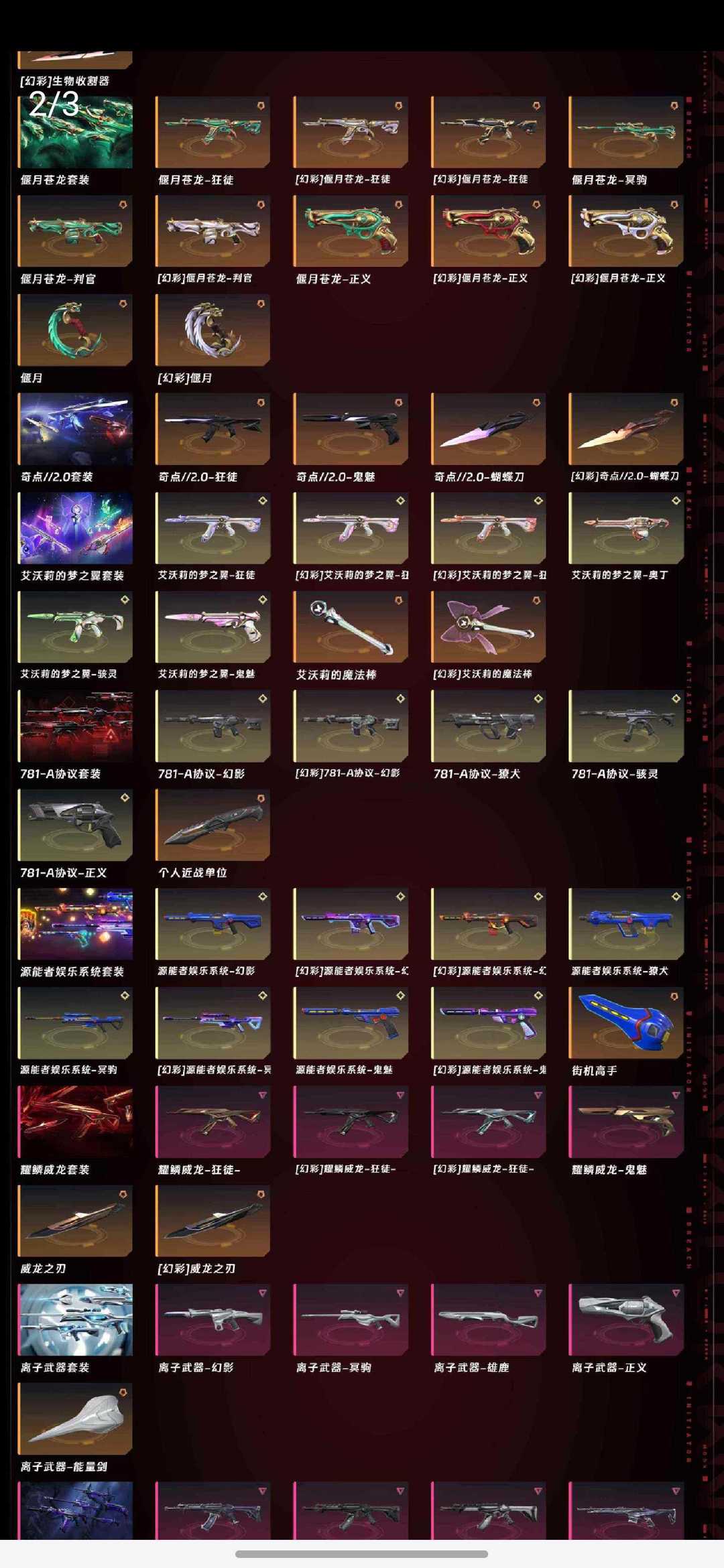The image size is (724, 1568).
Task: Pick the [幻彩]艾沃莉的魔法棒 butterfly wand
Action: click(x=489, y=627)
